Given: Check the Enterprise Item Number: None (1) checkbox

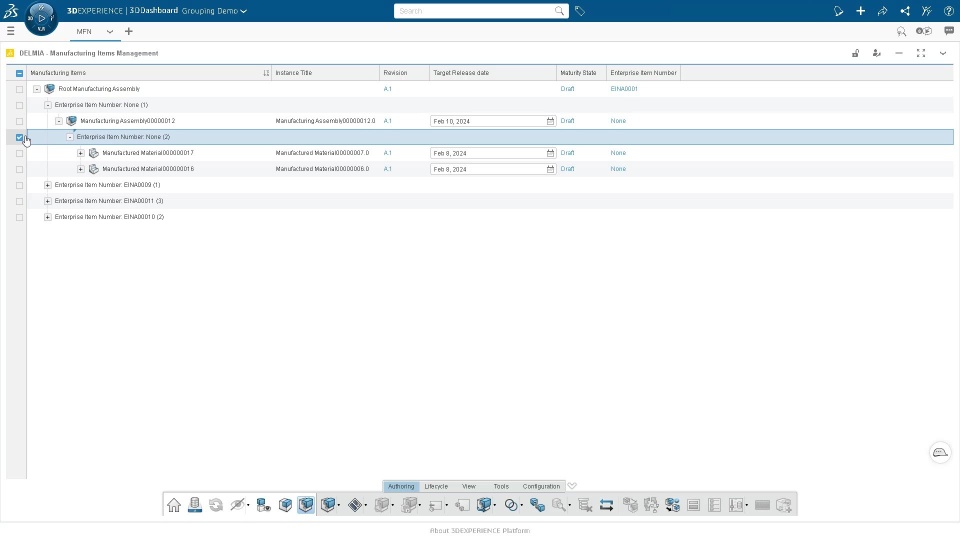Looking at the screenshot, I should coord(20,105).
